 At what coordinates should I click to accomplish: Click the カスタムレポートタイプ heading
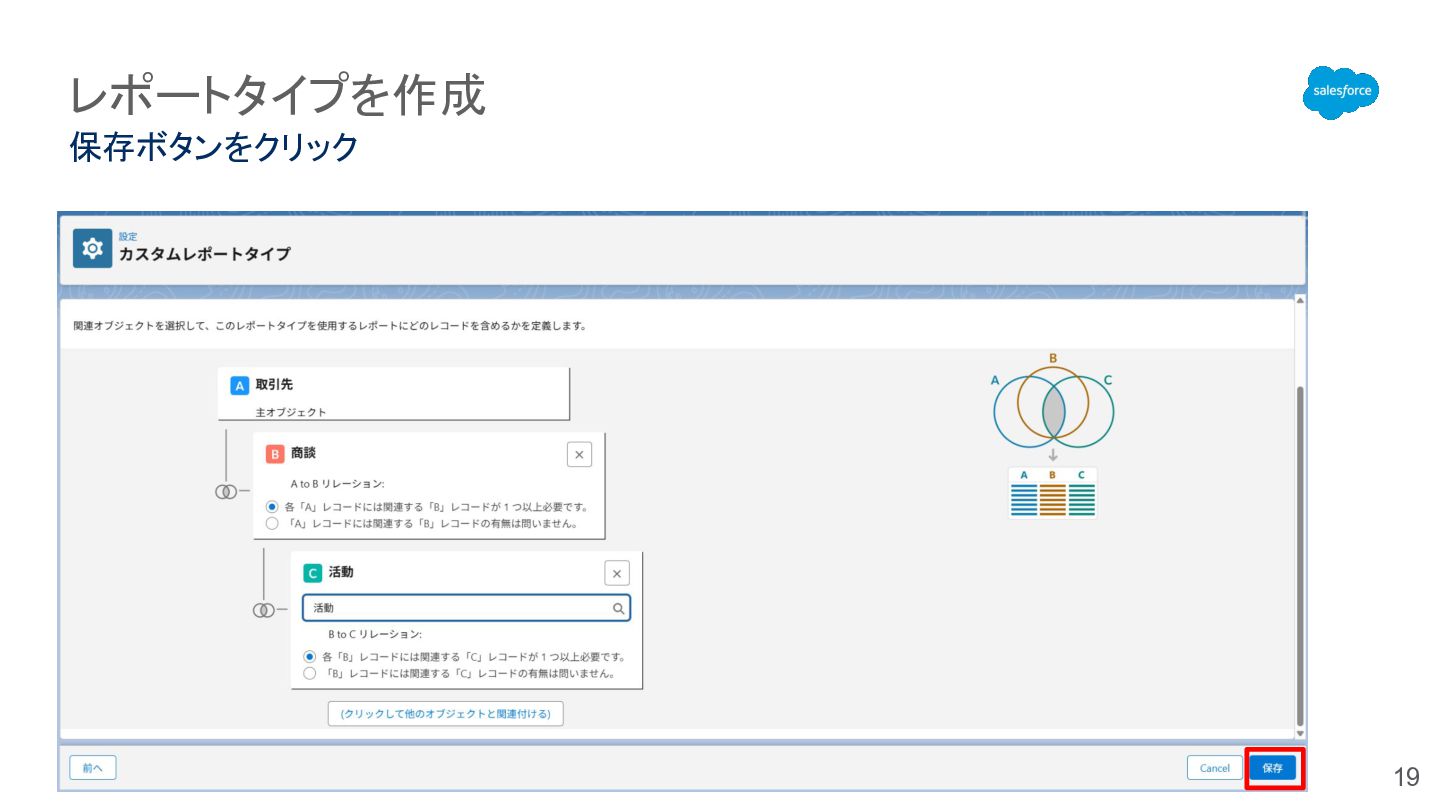tap(205, 254)
